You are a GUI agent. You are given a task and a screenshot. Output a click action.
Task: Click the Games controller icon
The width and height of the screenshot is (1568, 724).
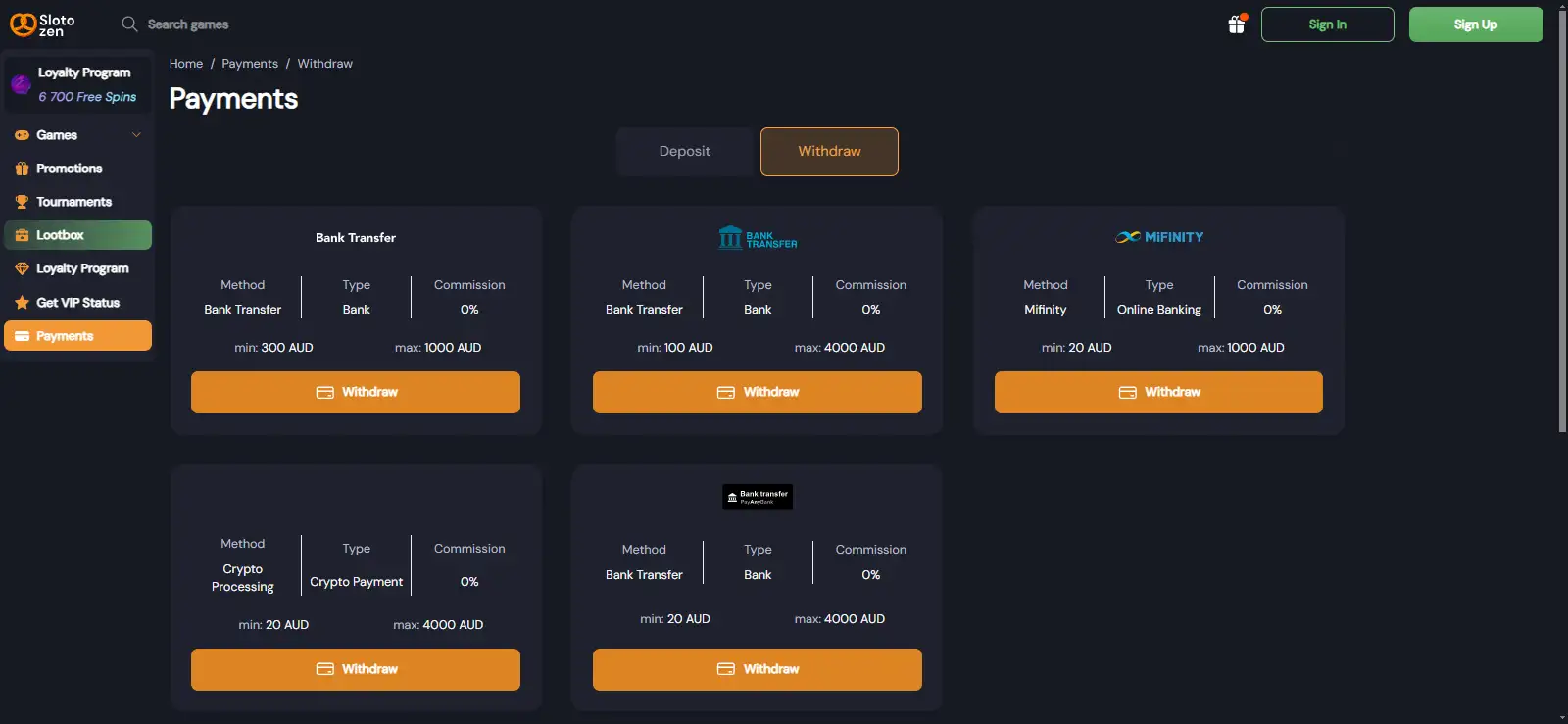[x=22, y=135]
